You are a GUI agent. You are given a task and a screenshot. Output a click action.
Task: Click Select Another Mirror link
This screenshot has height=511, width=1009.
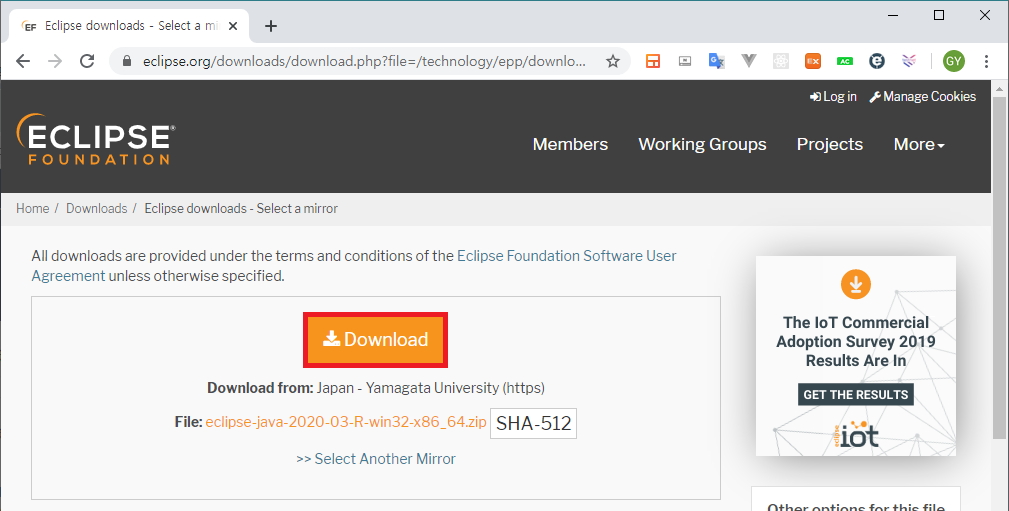[x=376, y=459]
